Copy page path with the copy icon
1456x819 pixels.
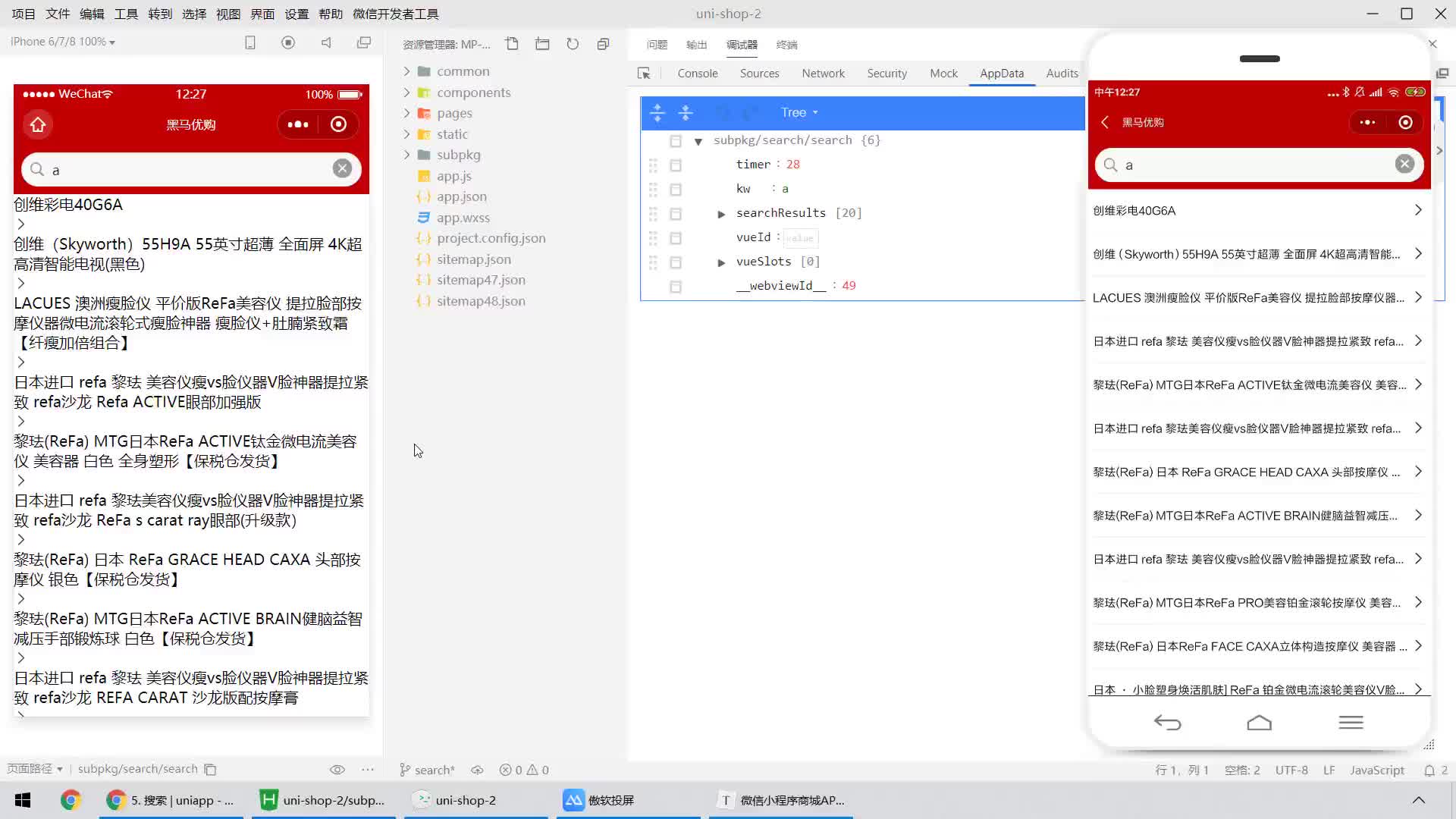coord(211,770)
